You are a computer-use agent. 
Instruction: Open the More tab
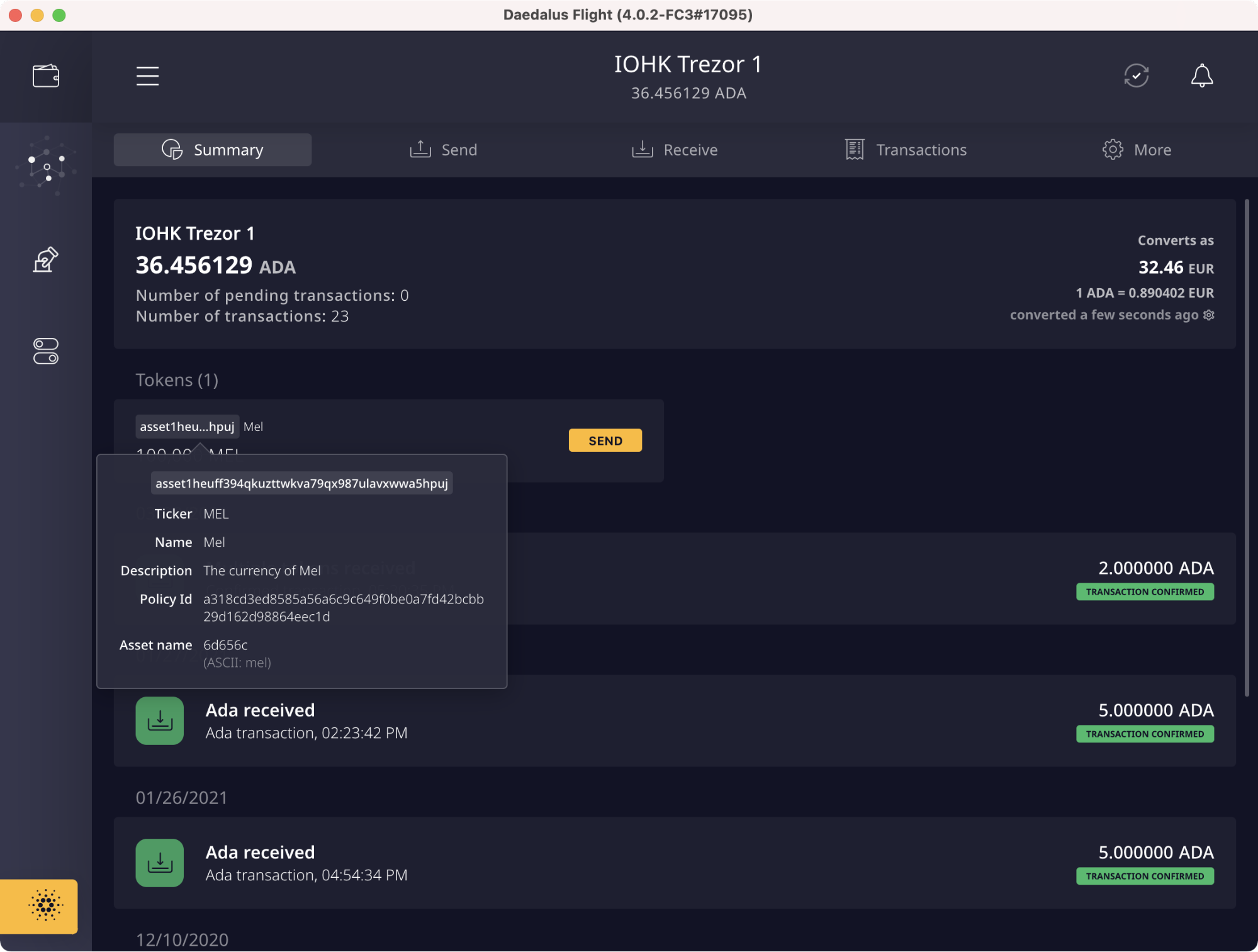(x=1137, y=150)
